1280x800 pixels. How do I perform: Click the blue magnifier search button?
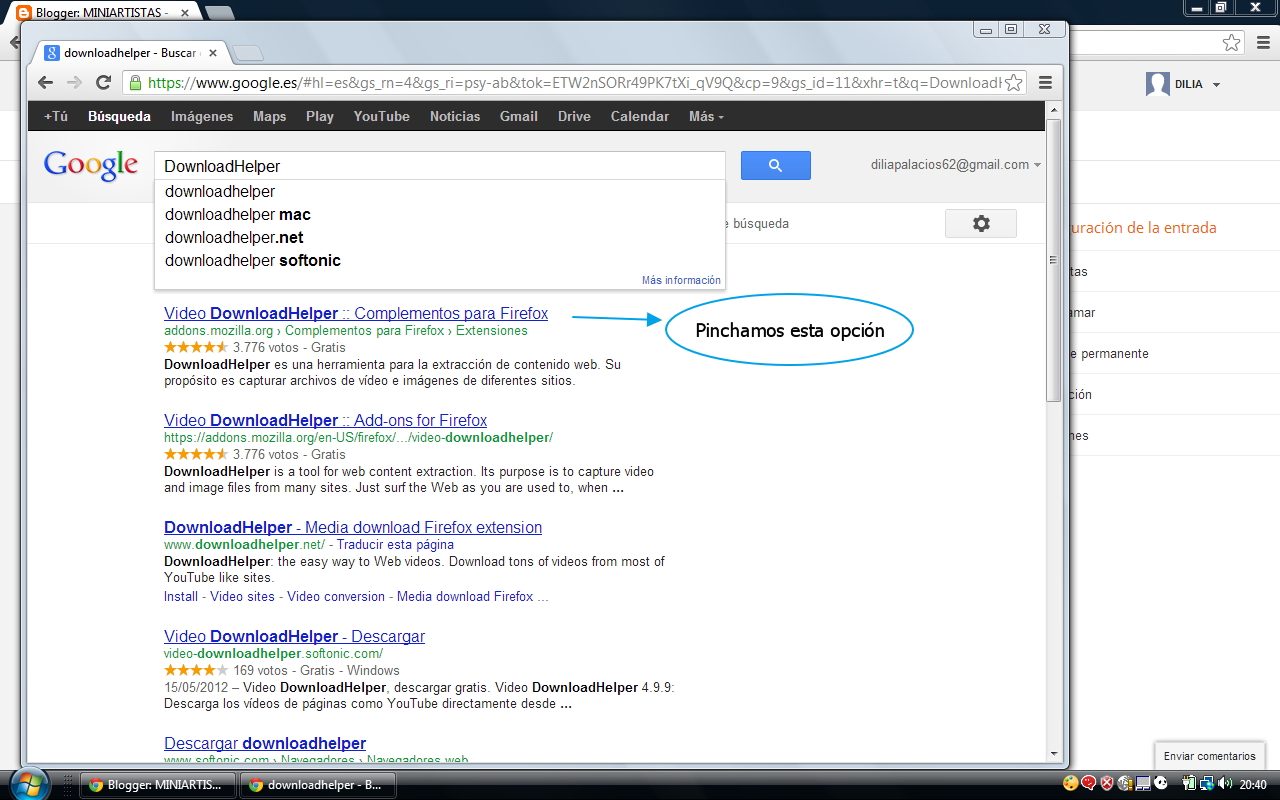pyautogui.click(x=775, y=165)
